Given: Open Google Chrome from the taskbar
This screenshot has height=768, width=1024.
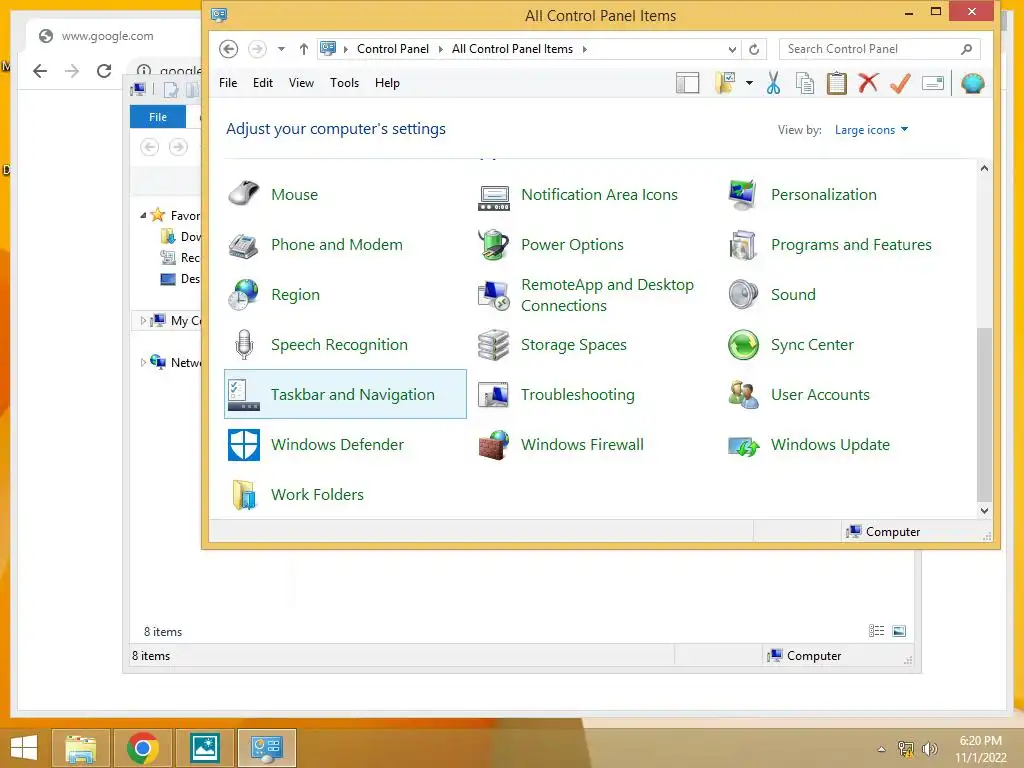Looking at the screenshot, I should [x=142, y=748].
